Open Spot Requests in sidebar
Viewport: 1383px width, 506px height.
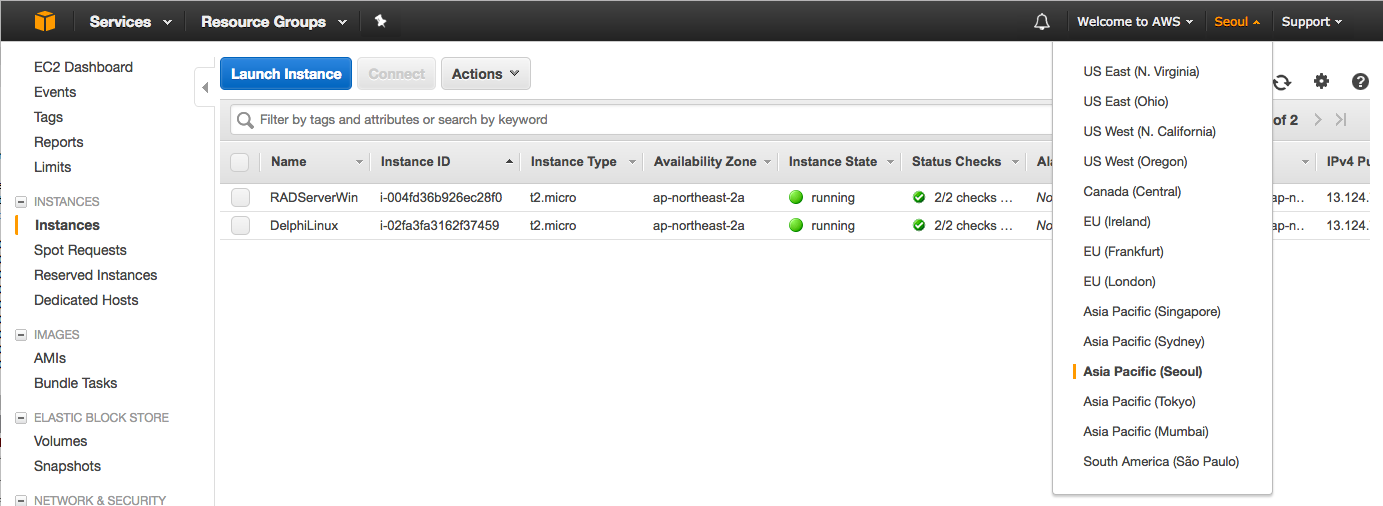pyautogui.click(x=80, y=250)
